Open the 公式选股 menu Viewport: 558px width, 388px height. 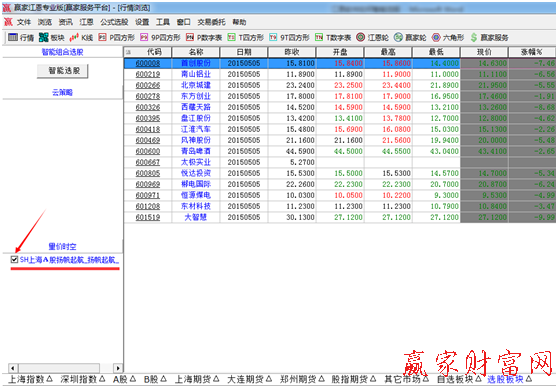(114, 22)
